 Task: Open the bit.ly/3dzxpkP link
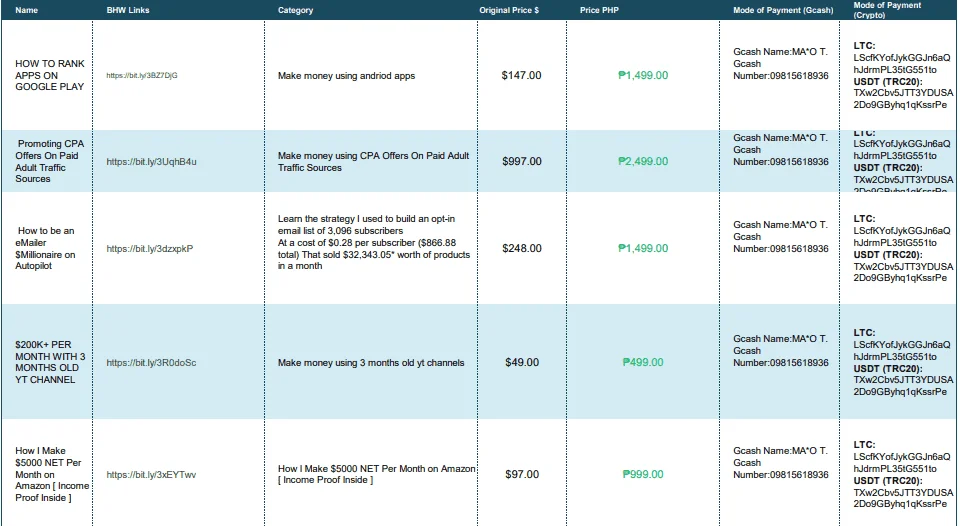149,249
